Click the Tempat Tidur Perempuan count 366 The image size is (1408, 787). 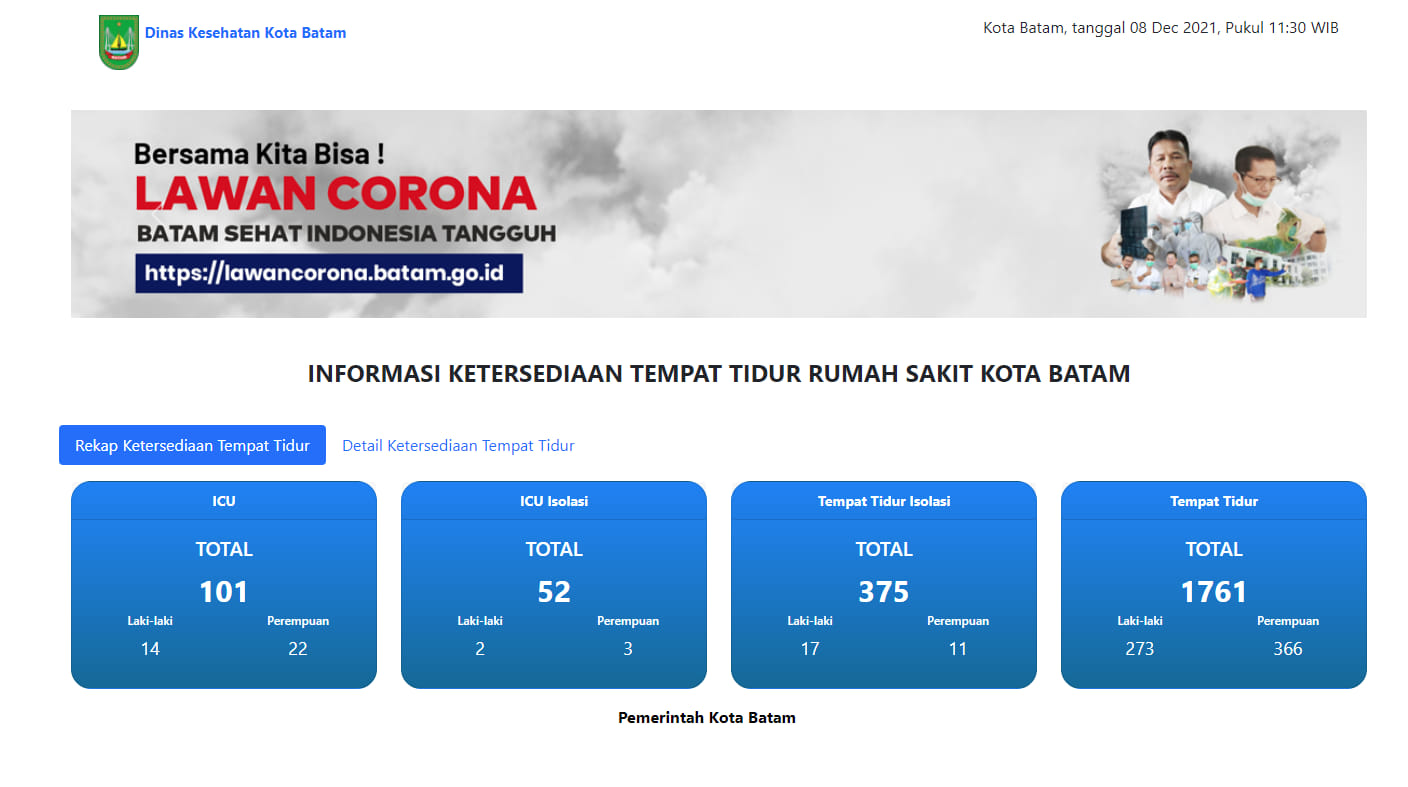pyautogui.click(x=1288, y=649)
